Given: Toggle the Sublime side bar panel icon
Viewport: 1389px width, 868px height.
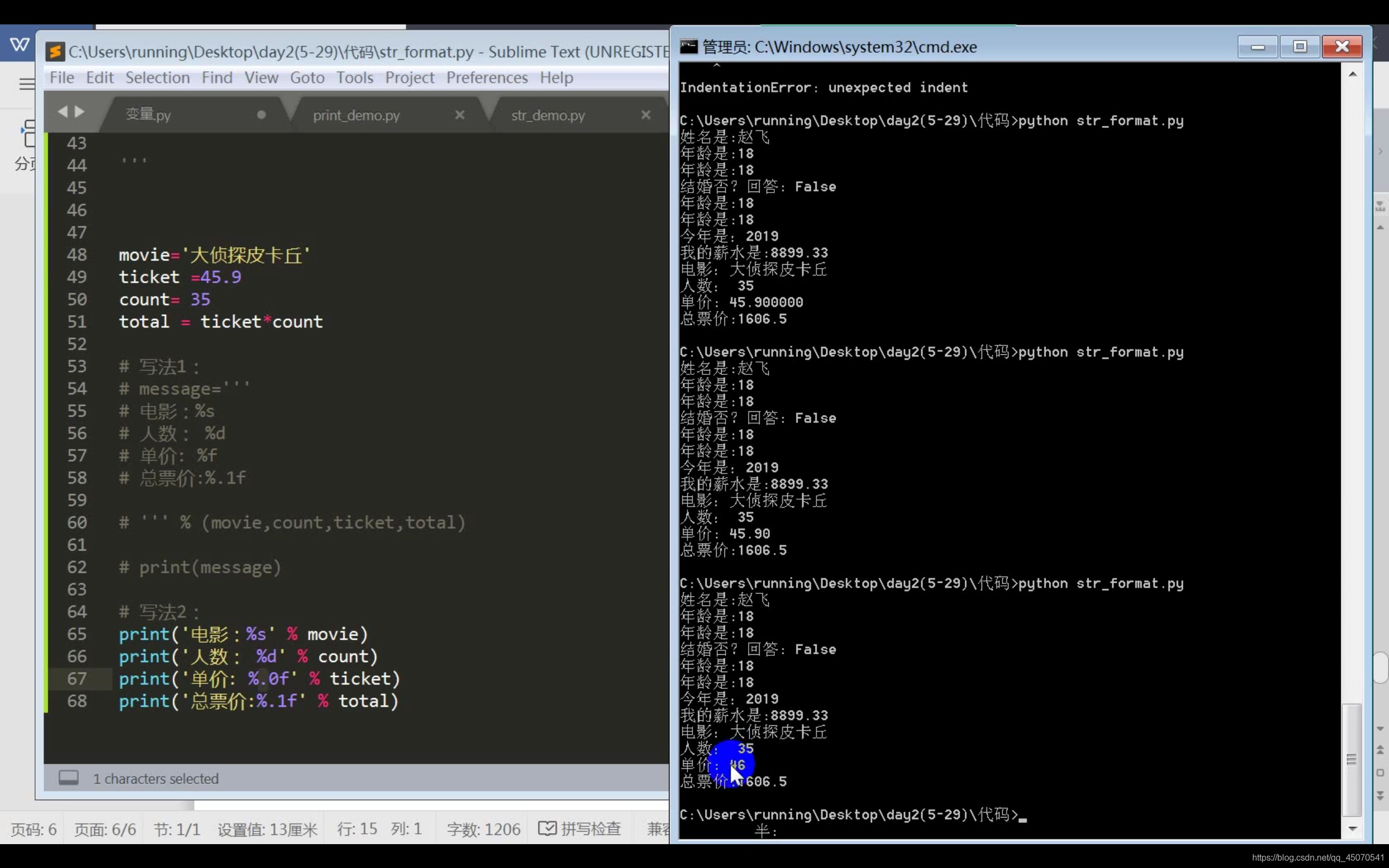Looking at the screenshot, I should pyautogui.click(x=68, y=778).
